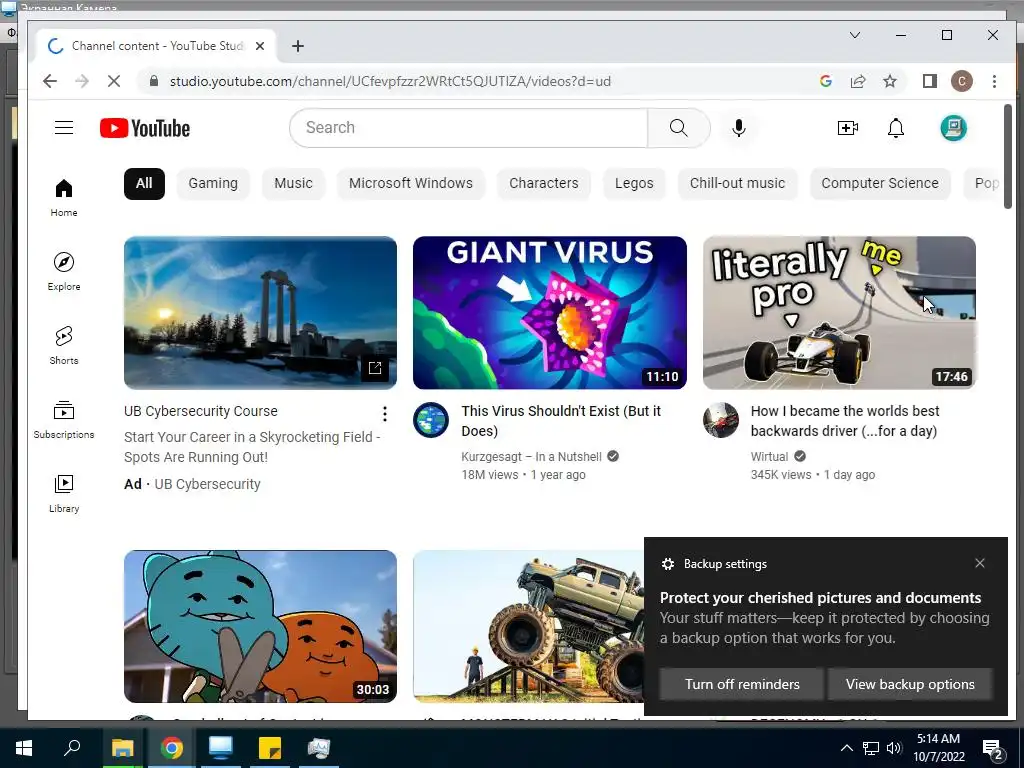Viewport: 1024px width, 768px height.
Task: Open Sticky Notes from the taskbar
Action: click(270, 748)
